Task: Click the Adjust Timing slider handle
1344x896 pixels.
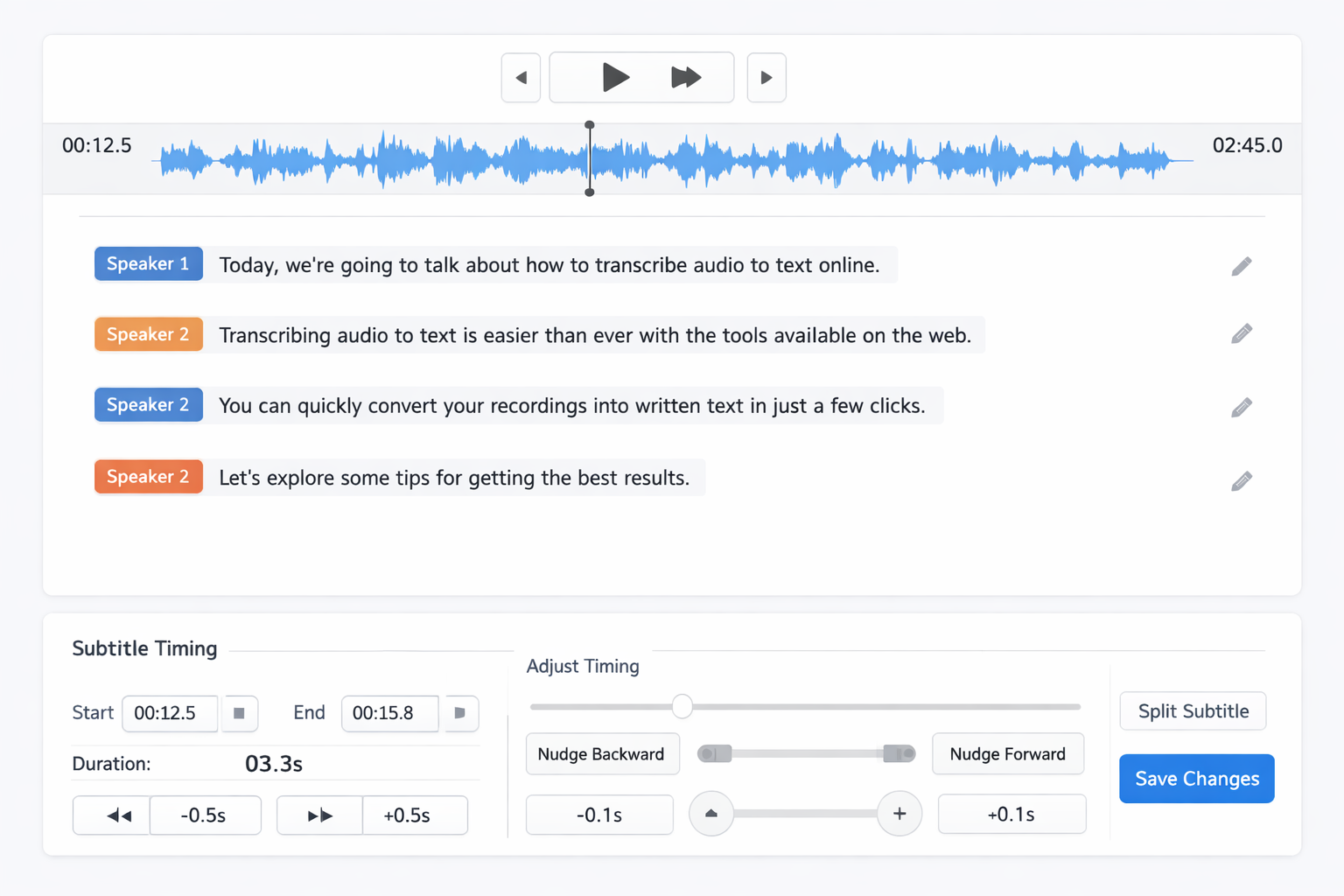Action: point(682,706)
